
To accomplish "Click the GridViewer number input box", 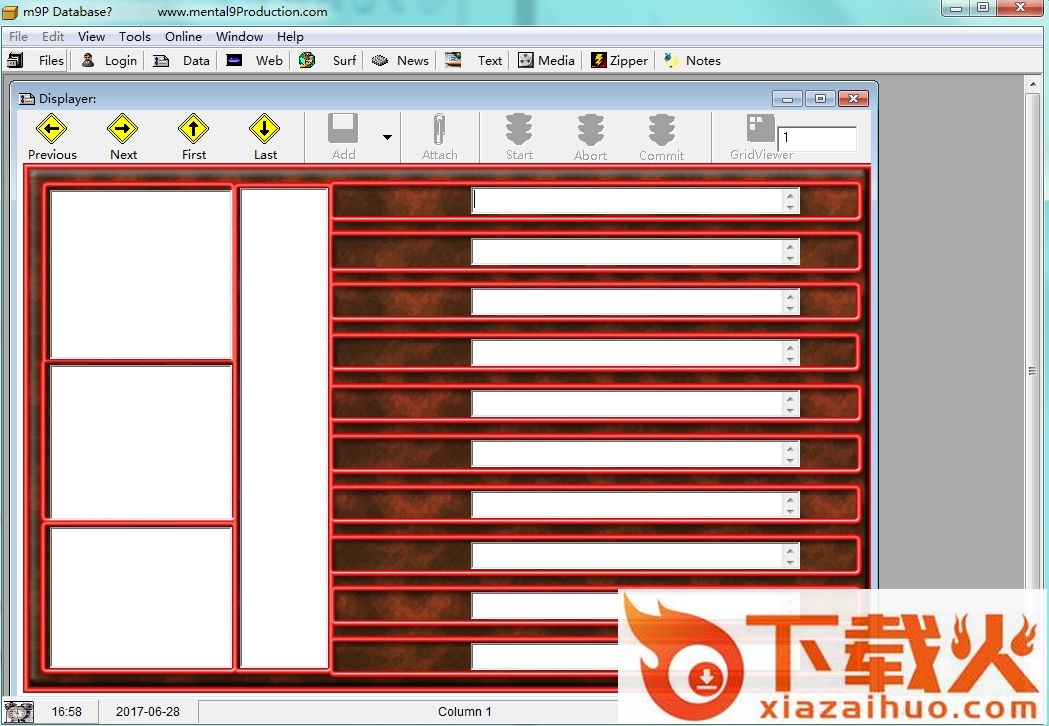I will (817, 138).
